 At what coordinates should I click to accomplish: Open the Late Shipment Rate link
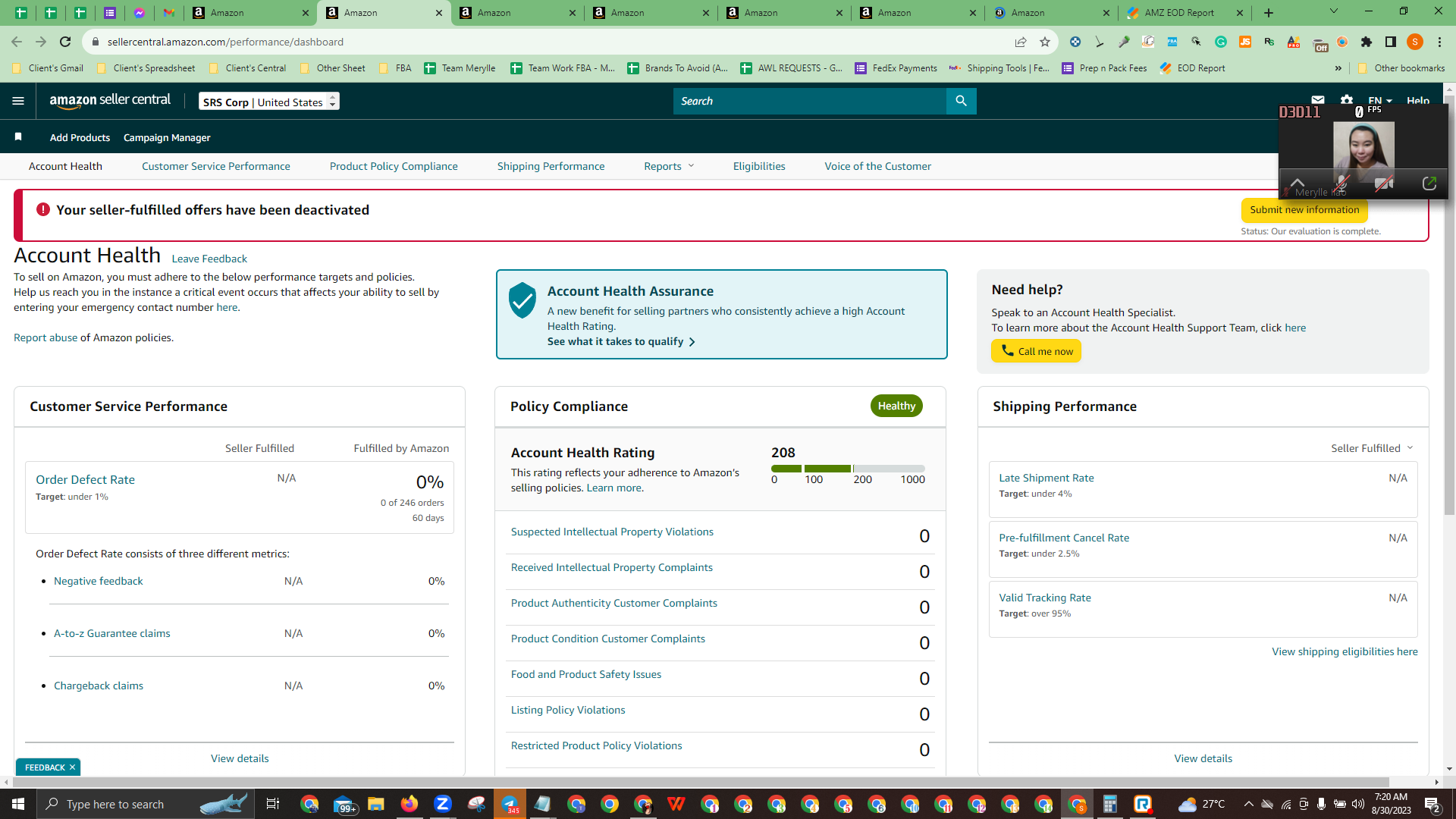click(x=1046, y=478)
